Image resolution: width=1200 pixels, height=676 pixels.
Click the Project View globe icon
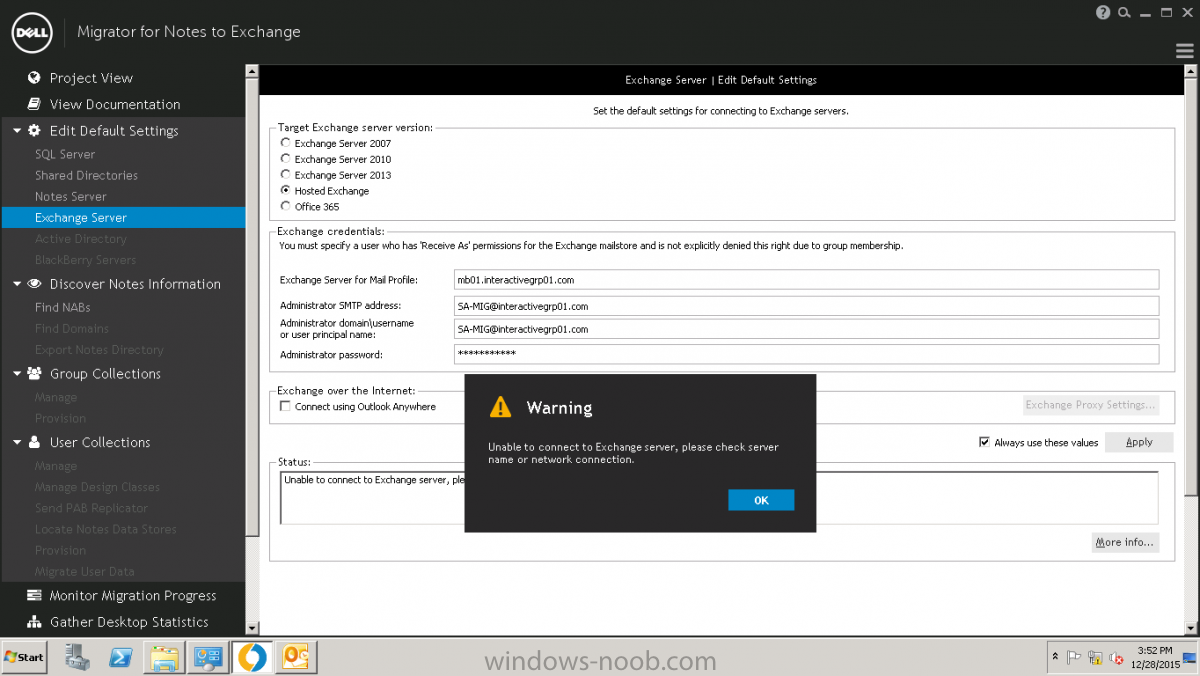coord(34,78)
